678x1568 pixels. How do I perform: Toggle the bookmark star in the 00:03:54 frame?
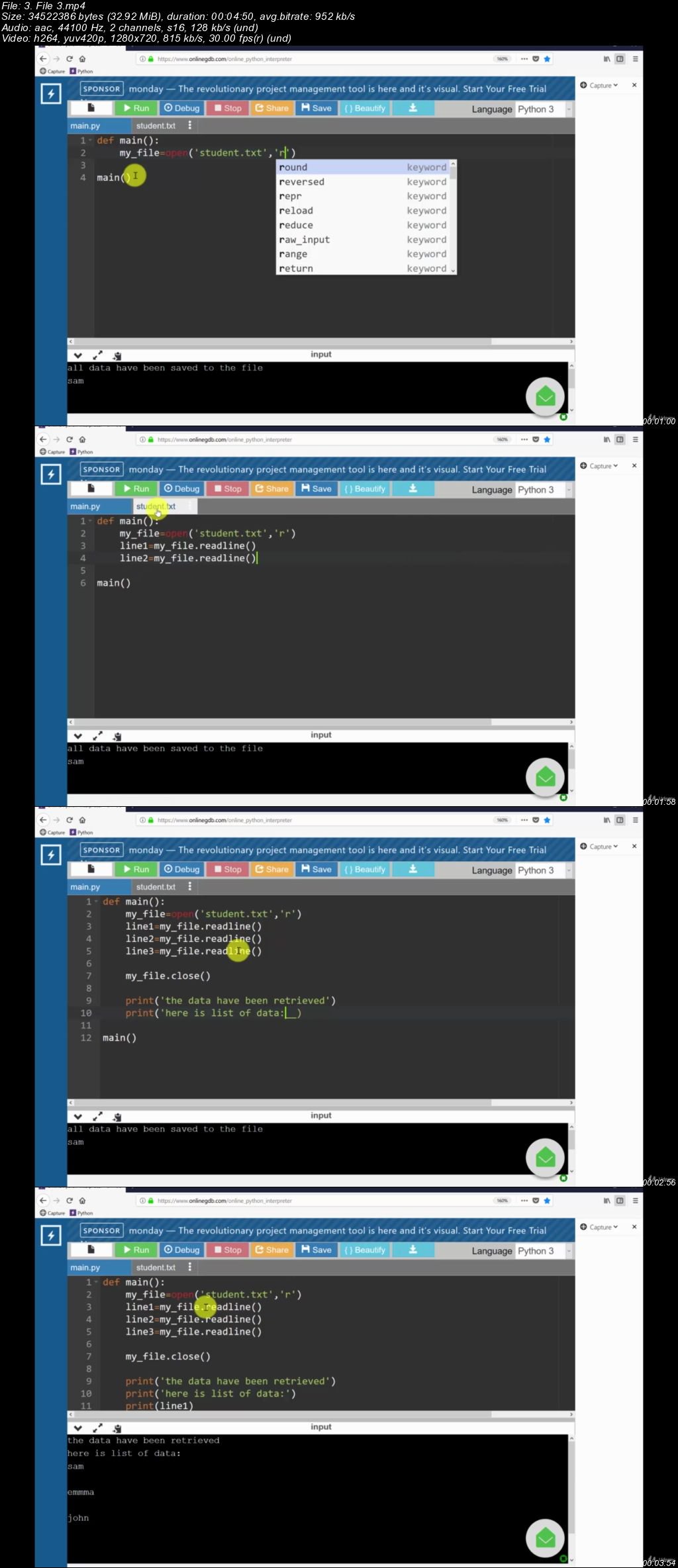tap(547, 1201)
